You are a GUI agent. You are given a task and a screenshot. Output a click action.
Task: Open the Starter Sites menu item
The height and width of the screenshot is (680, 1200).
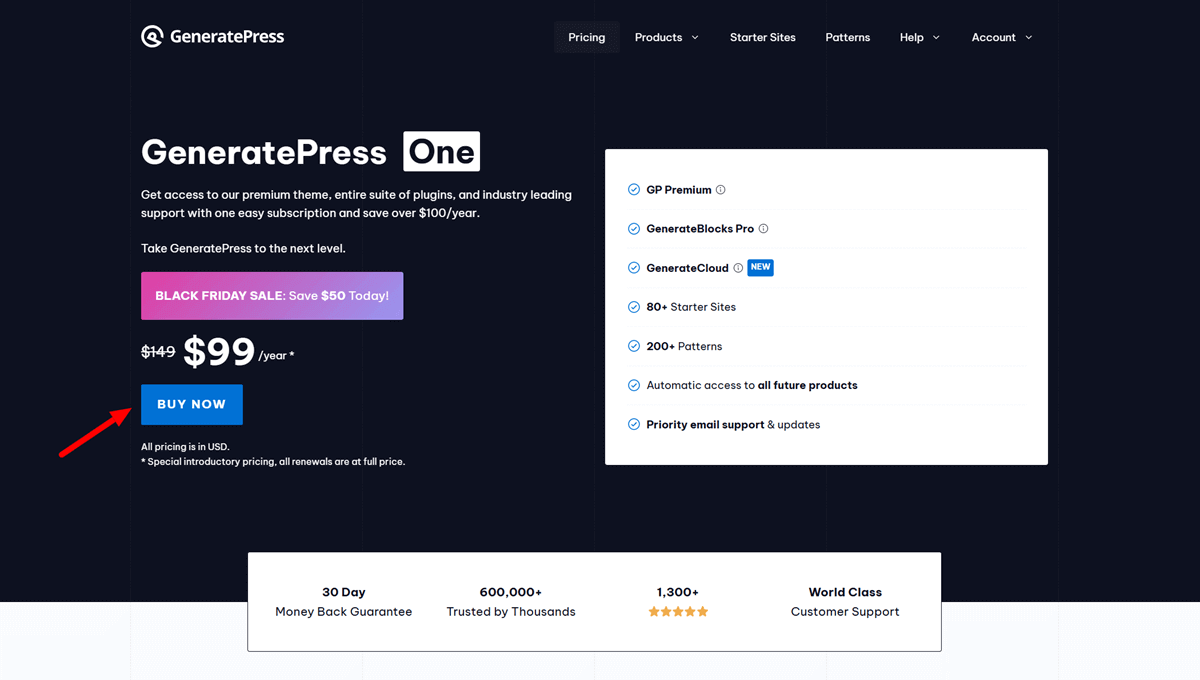tap(762, 37)
